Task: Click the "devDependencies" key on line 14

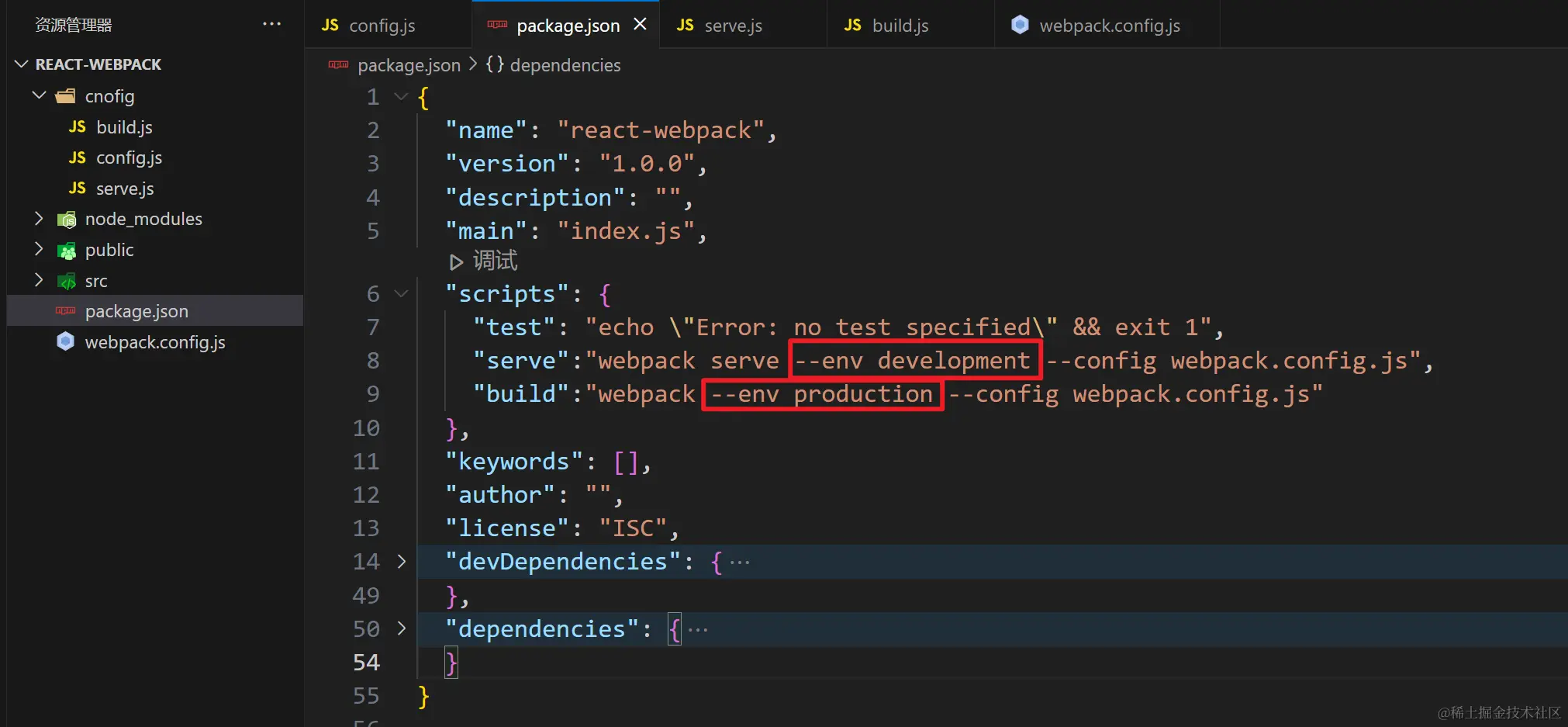Action: 563,562
